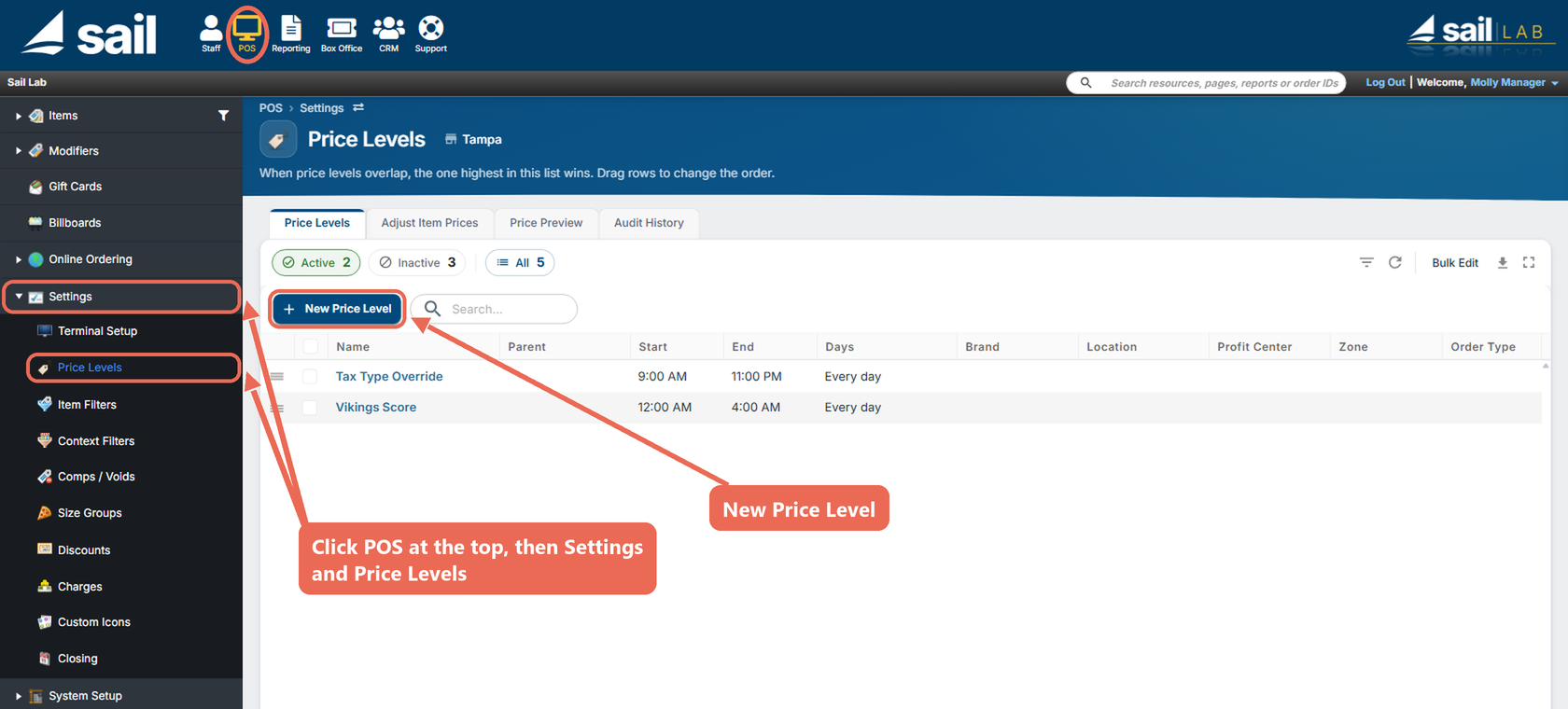Switch to the Price Preview tab
Screen dimensions: 1568x709
546,224
